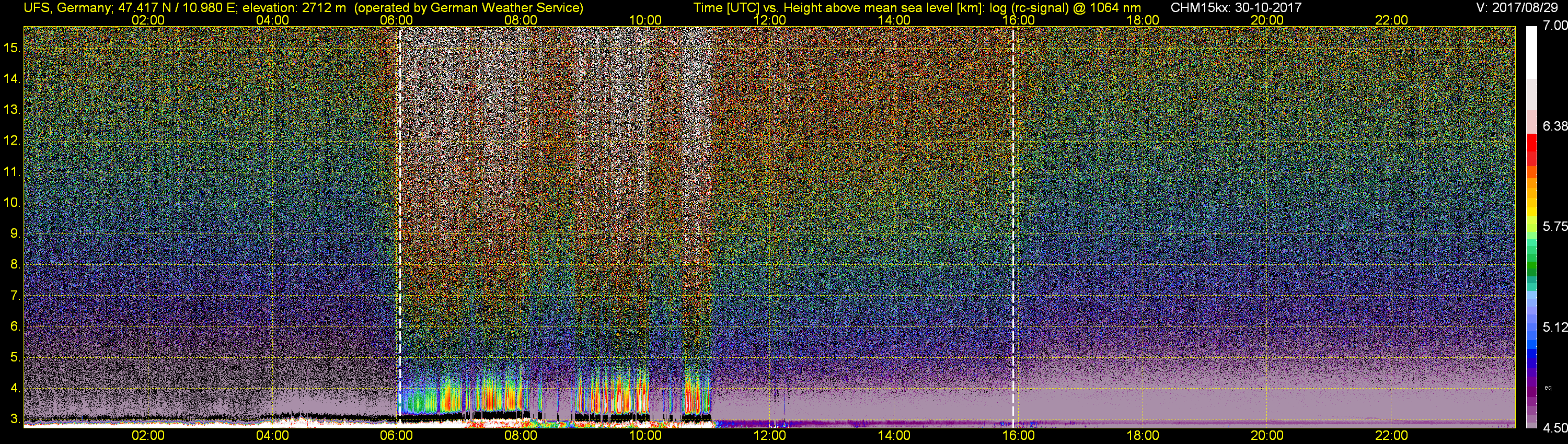Click the 22:00 label on top time axis
Image resolution: width=1568 pixels, height=444 pixels.
(x=1391, y=20)
